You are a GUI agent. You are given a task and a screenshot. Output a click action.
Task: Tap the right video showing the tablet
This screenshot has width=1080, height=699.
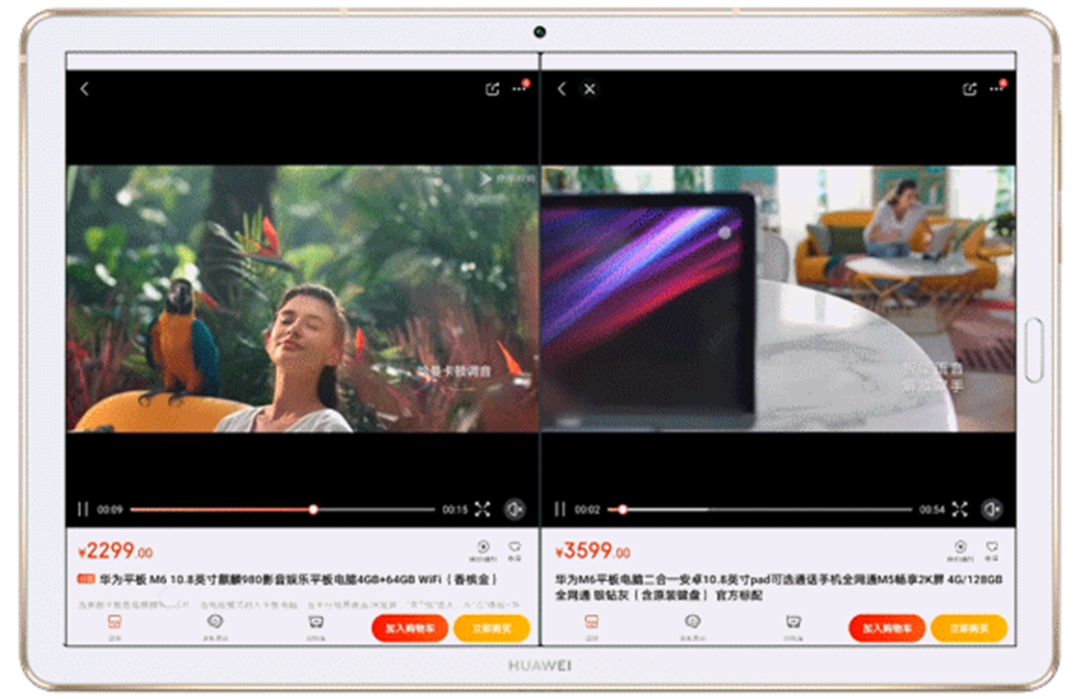tap(779, 299)
